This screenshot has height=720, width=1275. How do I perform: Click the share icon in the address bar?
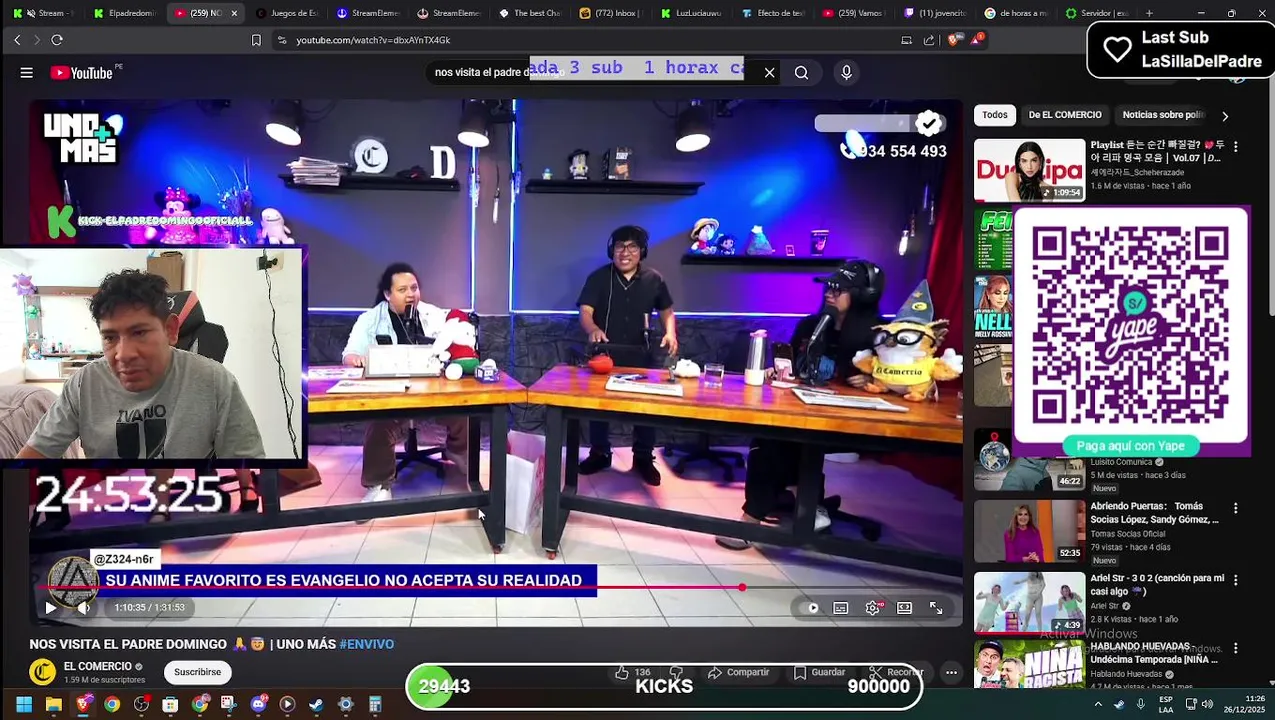(x=929, y=40)
